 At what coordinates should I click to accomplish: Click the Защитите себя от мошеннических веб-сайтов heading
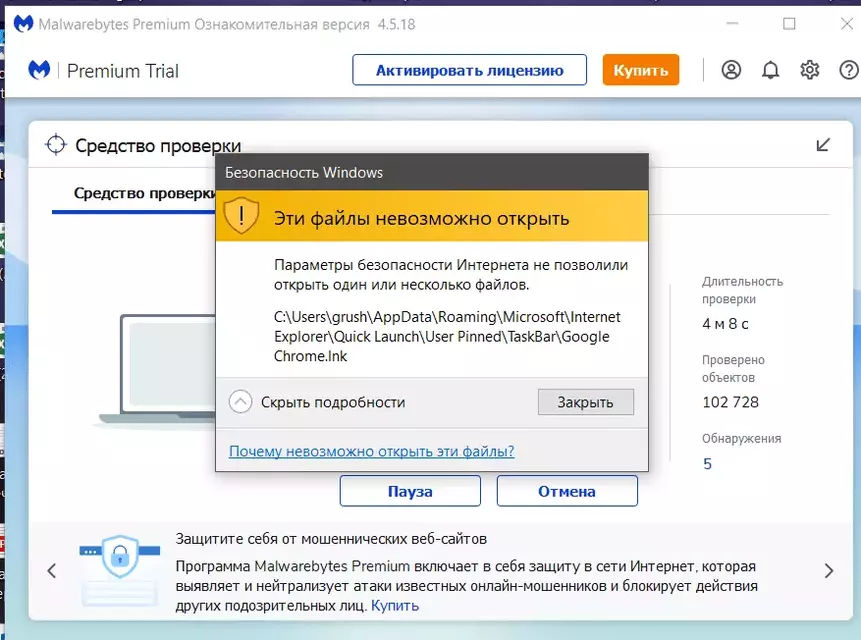331,539
